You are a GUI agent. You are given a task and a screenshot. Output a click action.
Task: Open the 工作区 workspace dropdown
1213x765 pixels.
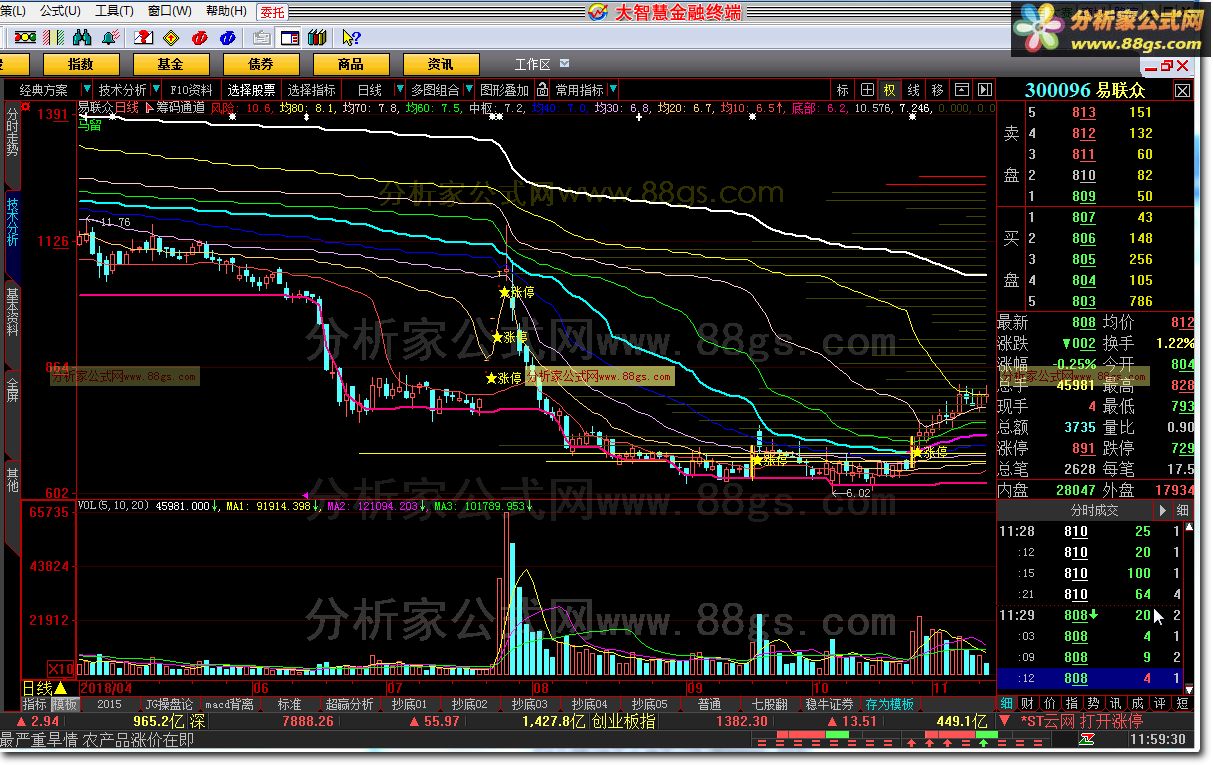565,64
